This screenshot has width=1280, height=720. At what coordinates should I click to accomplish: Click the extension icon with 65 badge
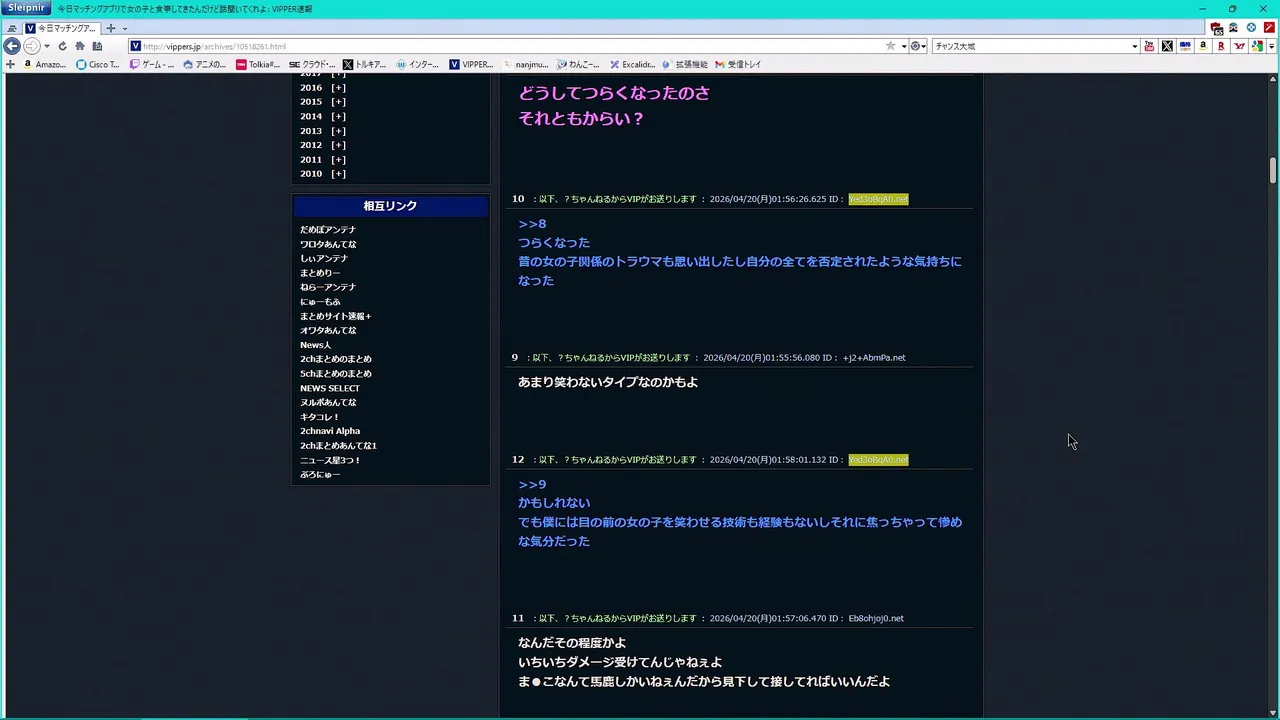coord(1216,28)
